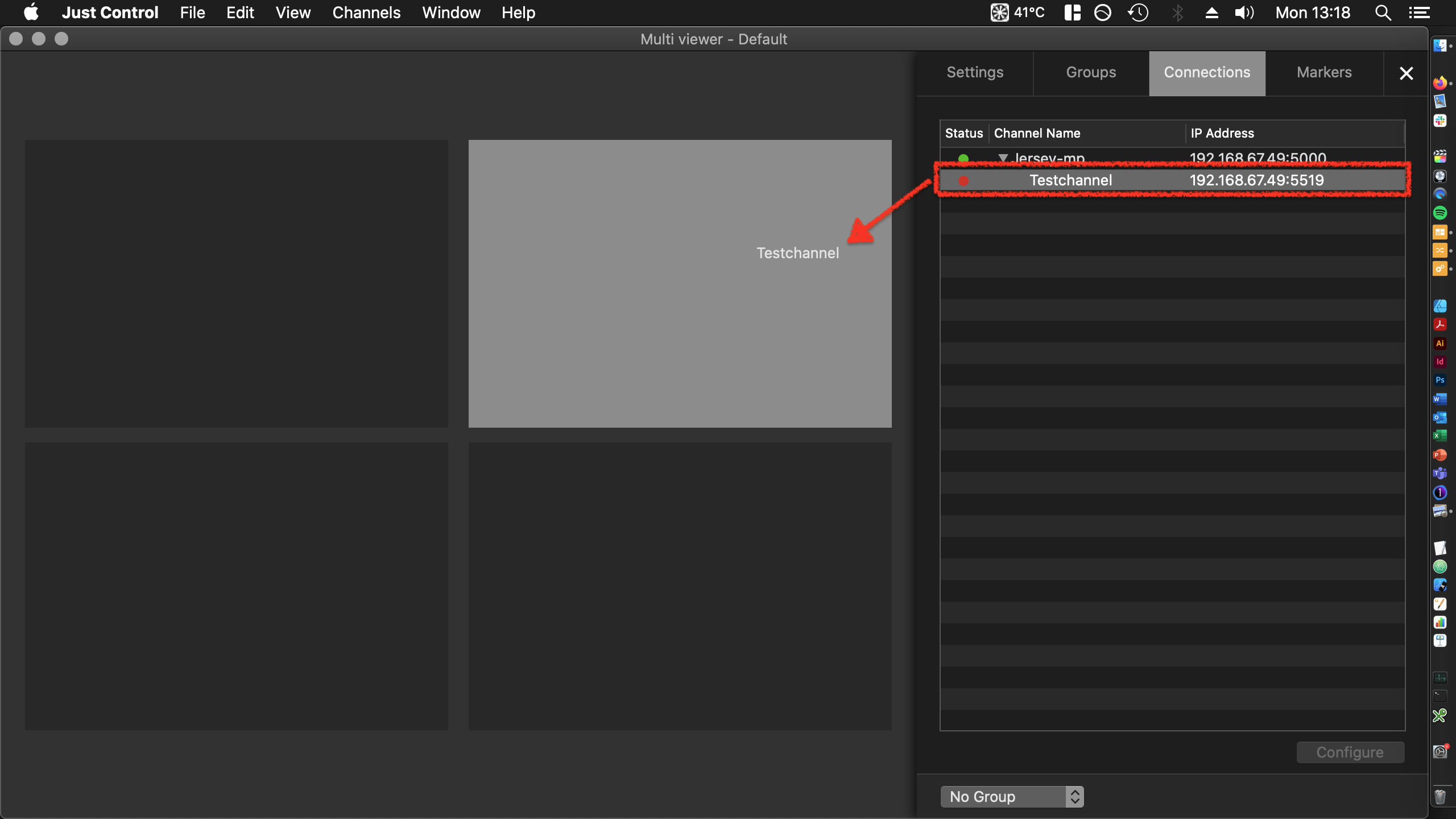Click the Spotlight search icon
Viewport: 1456px width, 819px height.
coord(1383,13)
